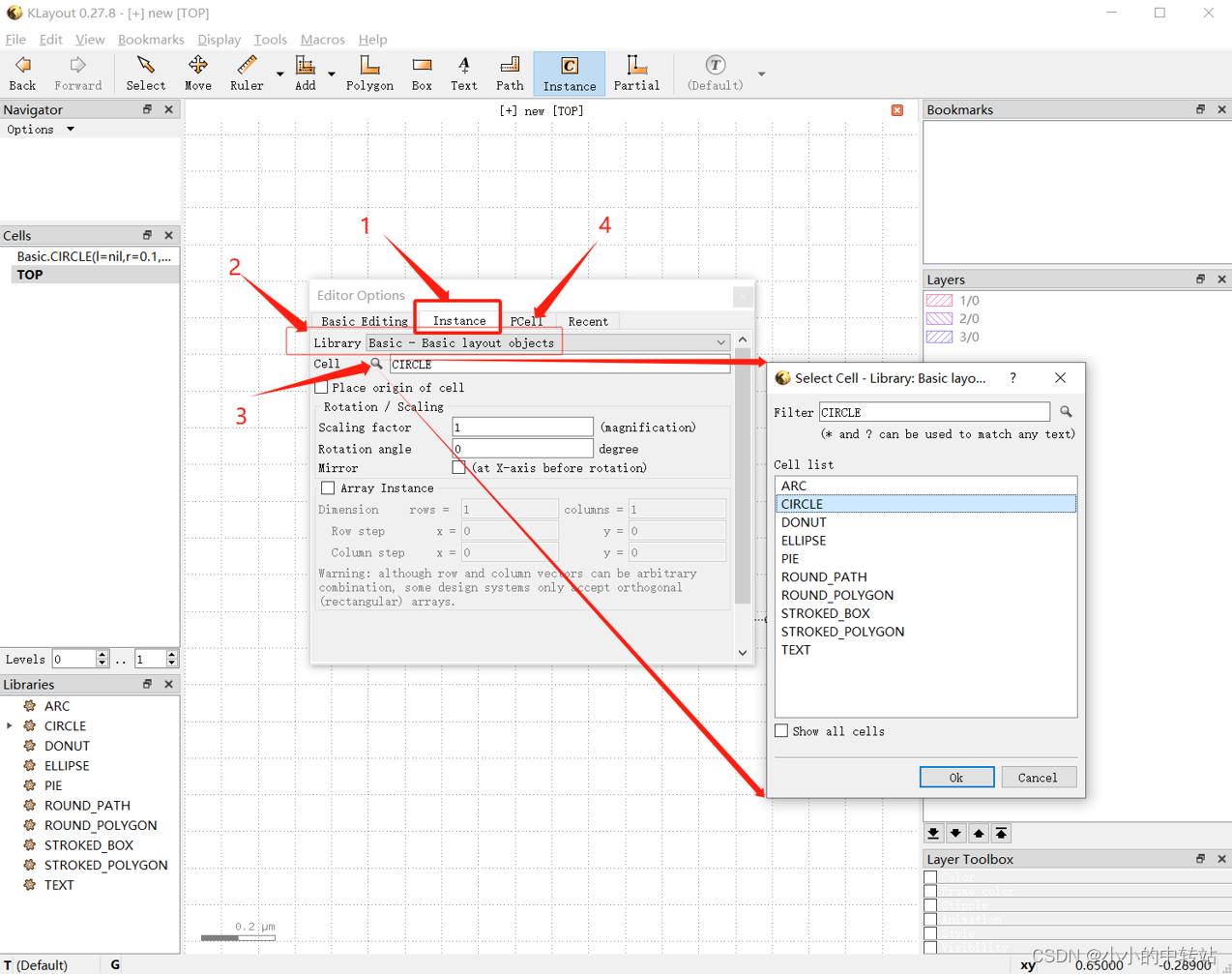This screenshot has height=974, width=1232.
Task: Click the Filter field in Select Cell dialog
Action: [x=934, y=412]
